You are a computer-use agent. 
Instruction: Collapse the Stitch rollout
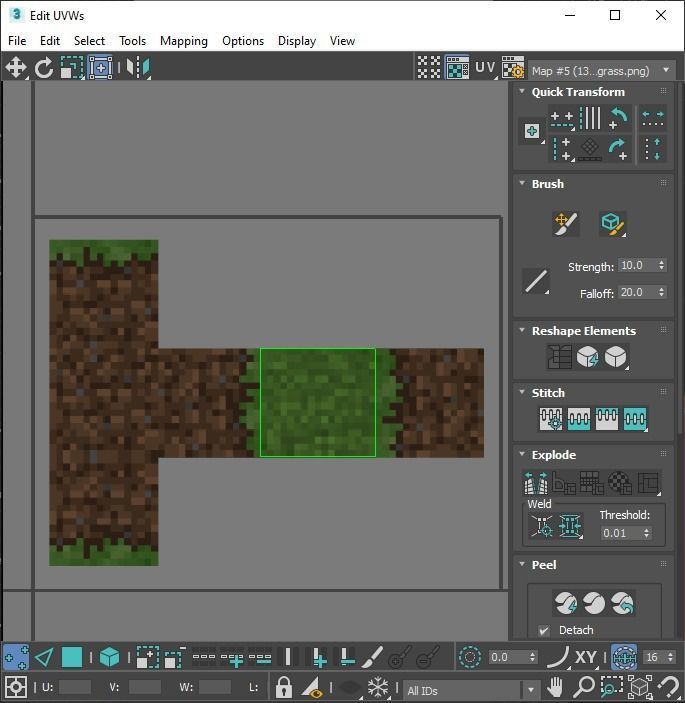(522, 392)
